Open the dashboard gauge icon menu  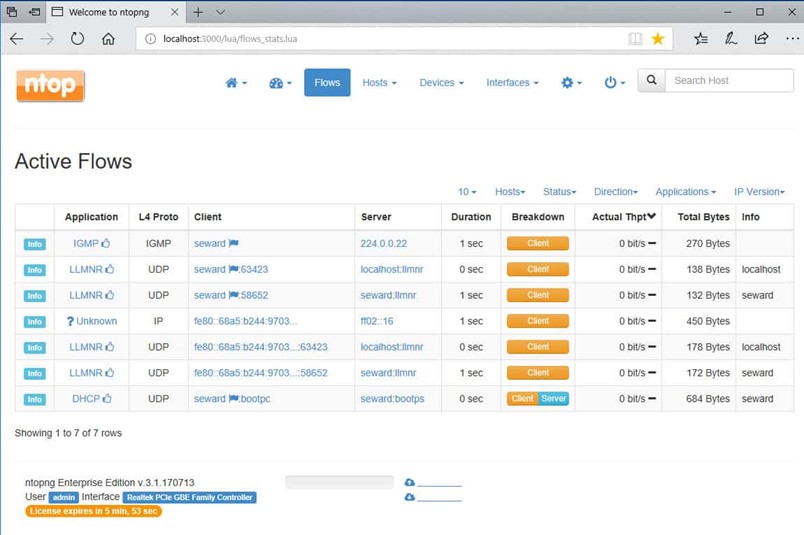tap(280, 83)
